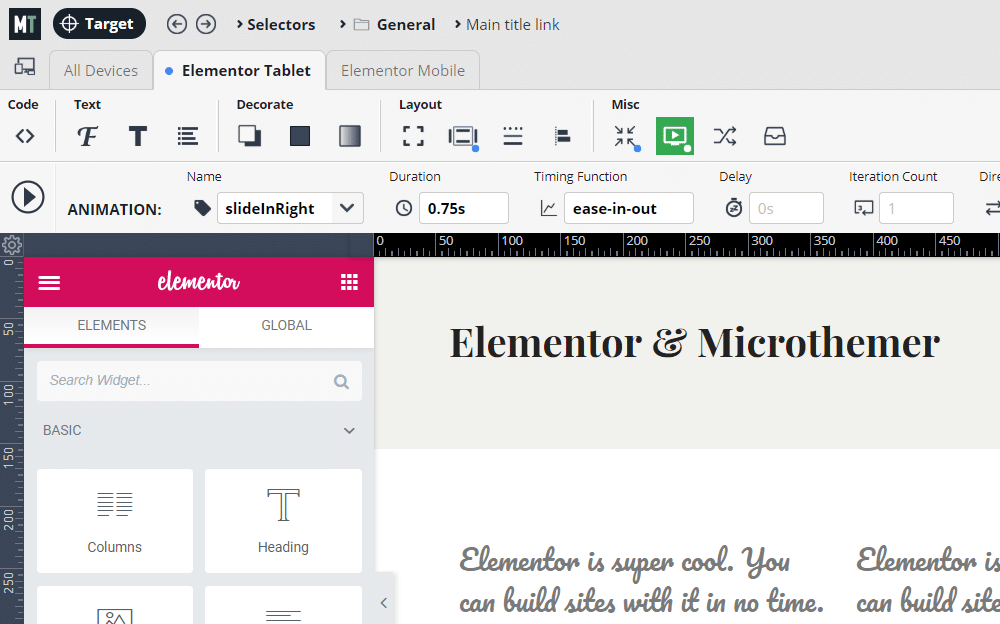The width and height of the screenshot is (1000, 624).
Task: Open the inbox tray Misc icon
Action: (775, 136)
